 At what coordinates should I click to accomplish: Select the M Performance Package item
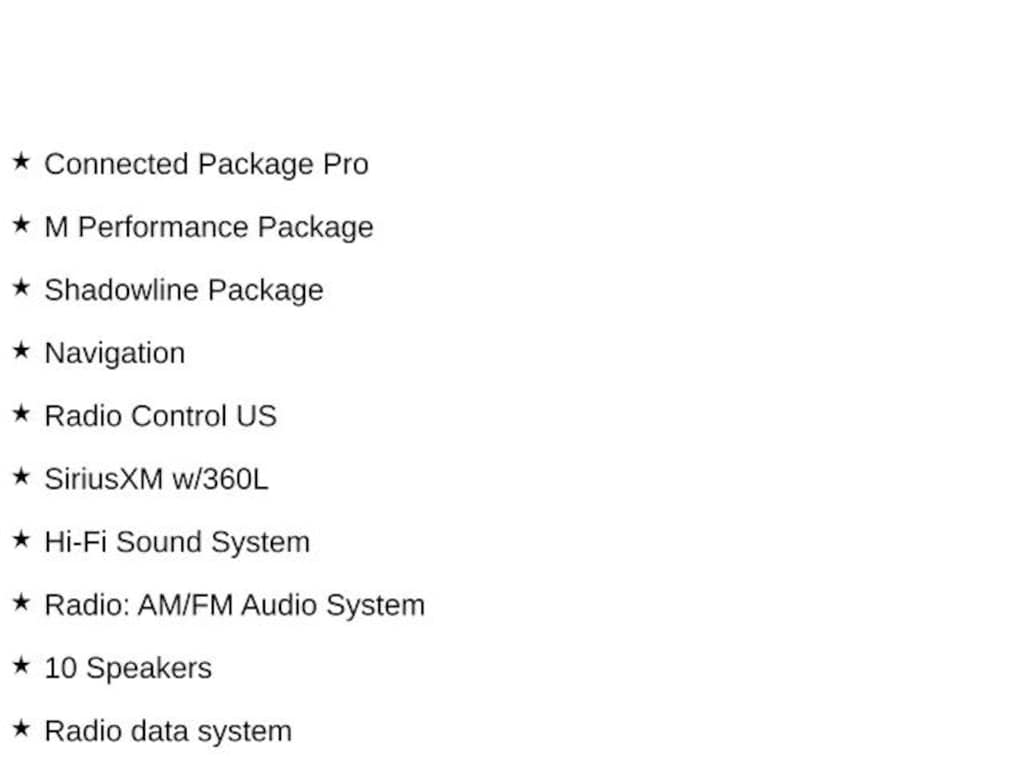click(x=209, y=228)
